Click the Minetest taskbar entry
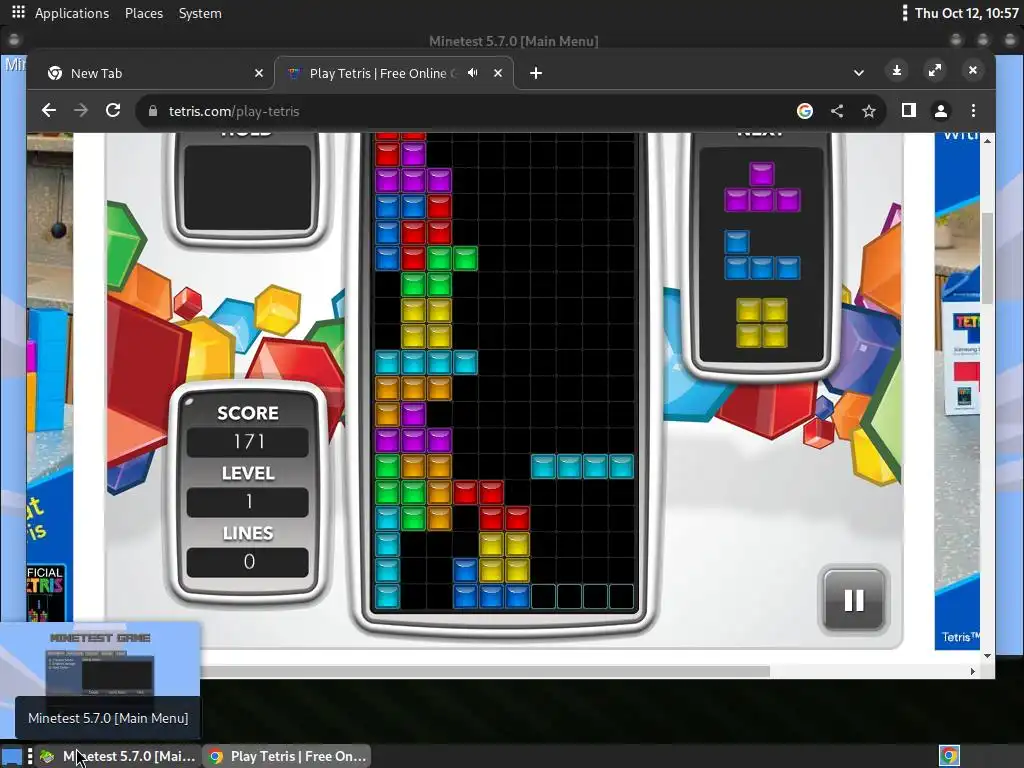 (x=118, y=756)
